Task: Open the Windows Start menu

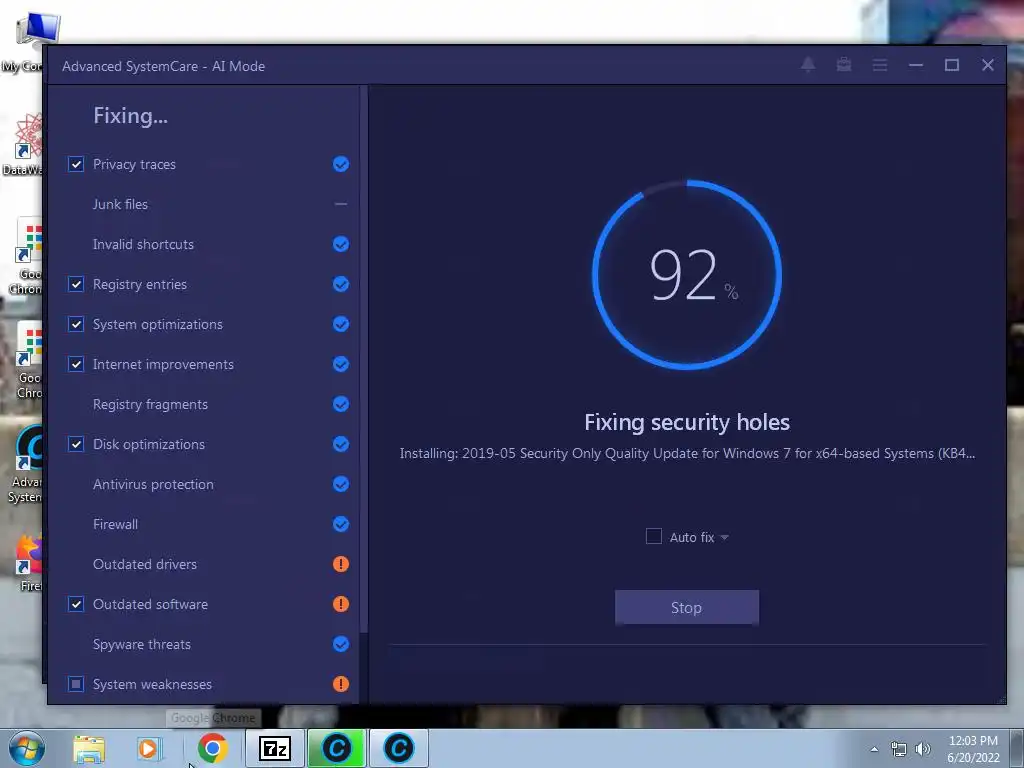Action: [26, 748]
